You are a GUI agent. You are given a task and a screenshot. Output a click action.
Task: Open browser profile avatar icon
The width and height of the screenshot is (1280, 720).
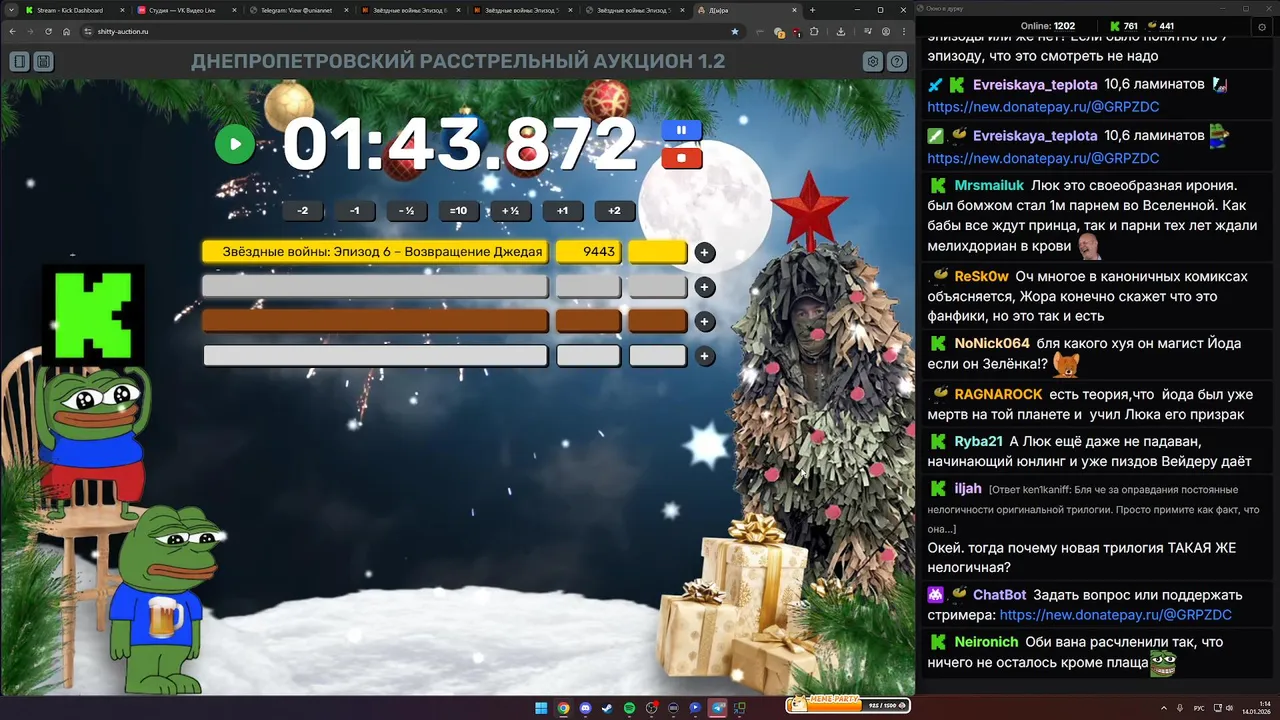click(x=887, y=31)
